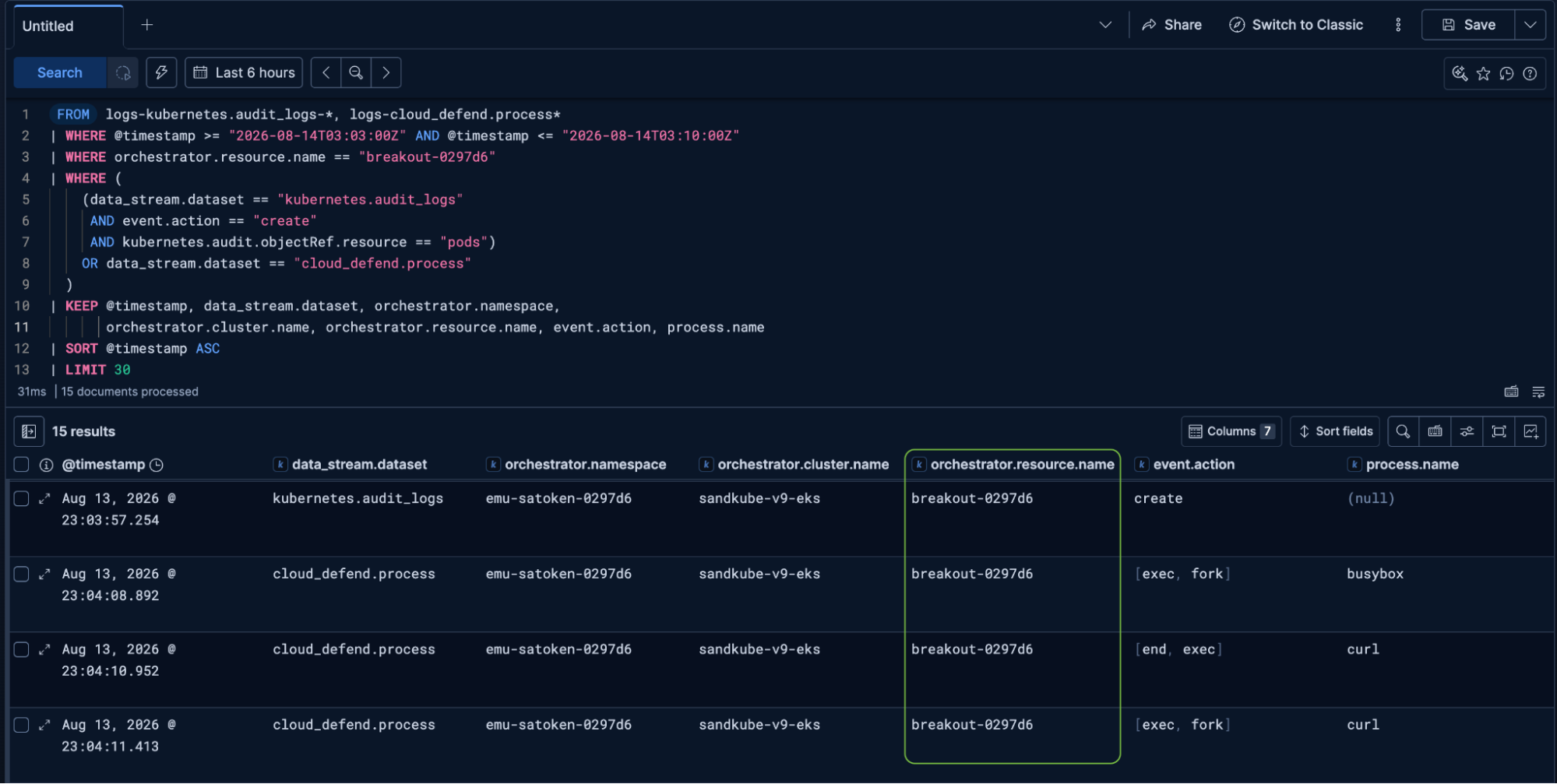Image resolution: width=1557 pixels, height=784 pixels.
Task: Zoom out the time range
Action: 356,72
